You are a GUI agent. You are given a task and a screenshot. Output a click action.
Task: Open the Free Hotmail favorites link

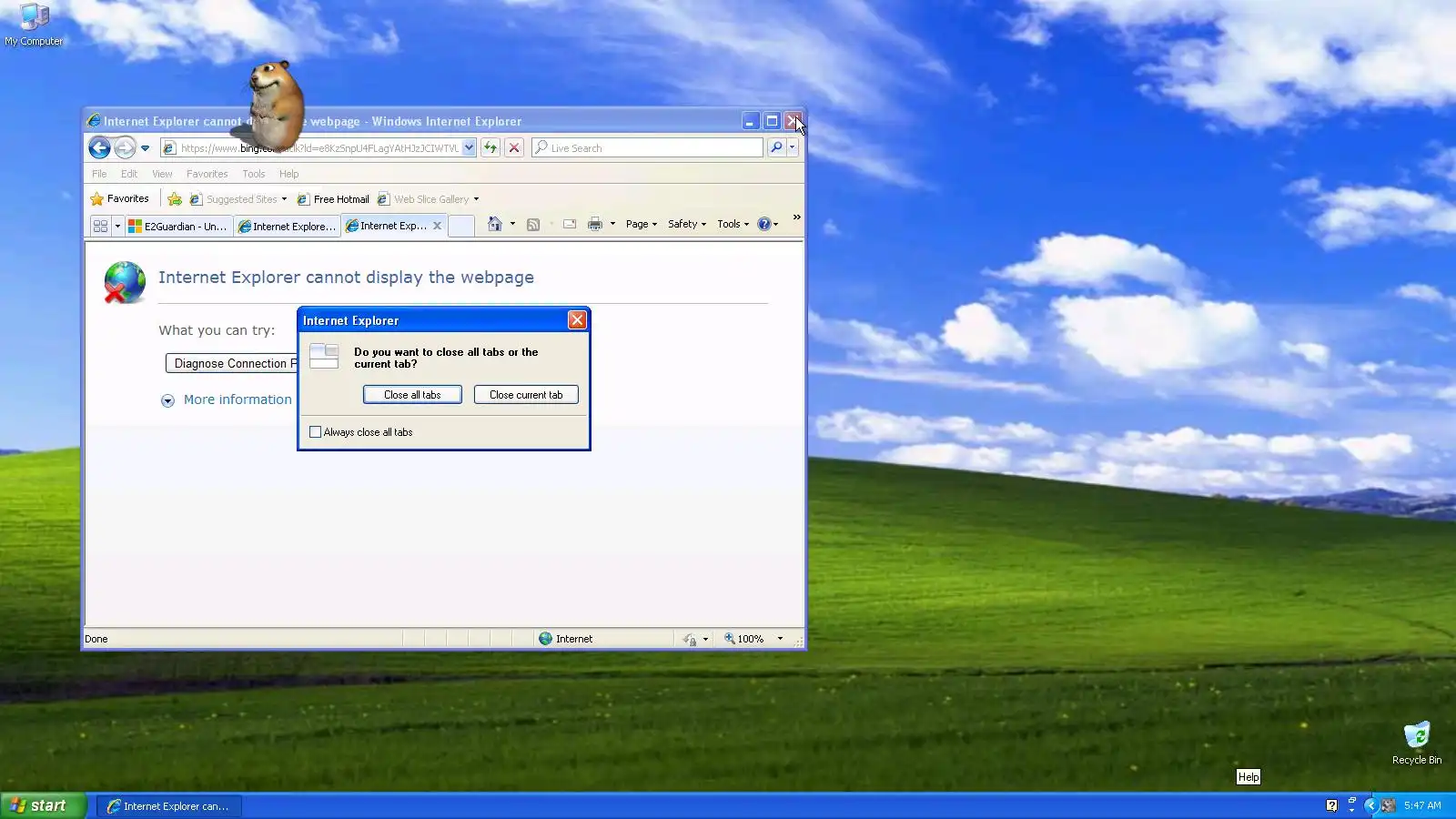[x=333, y=199]
